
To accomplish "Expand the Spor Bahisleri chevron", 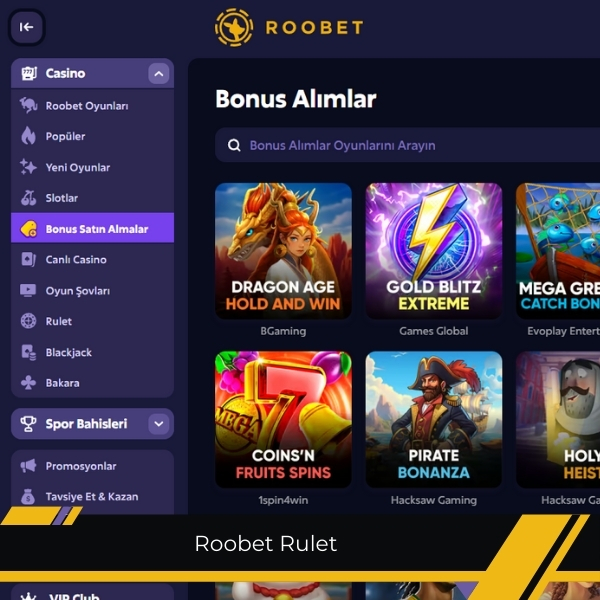I will [159, 424].
